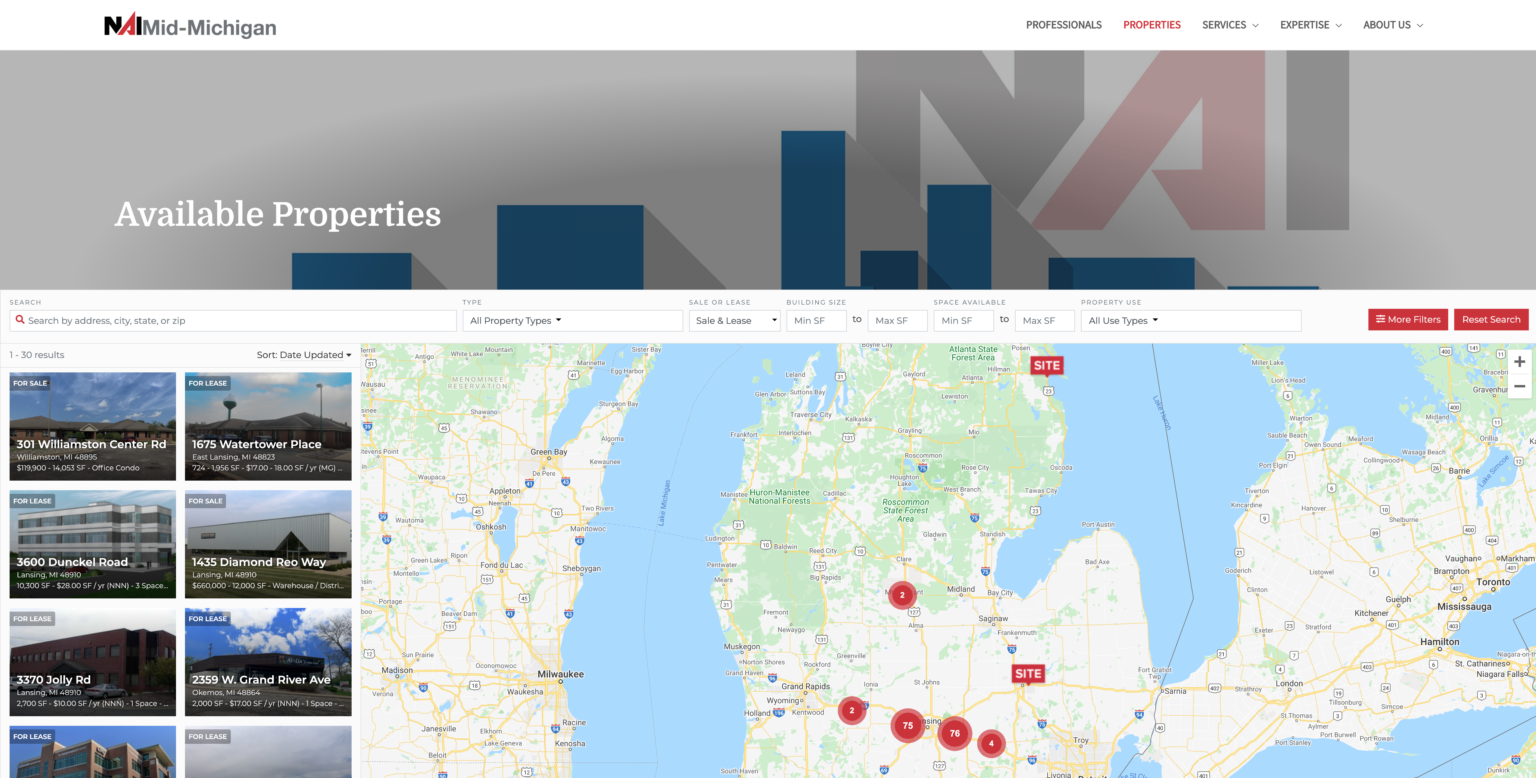The width and height of the screenshot is (1536, 778).
Task: Open the map cluster marked 4
Action: (991, 743)
